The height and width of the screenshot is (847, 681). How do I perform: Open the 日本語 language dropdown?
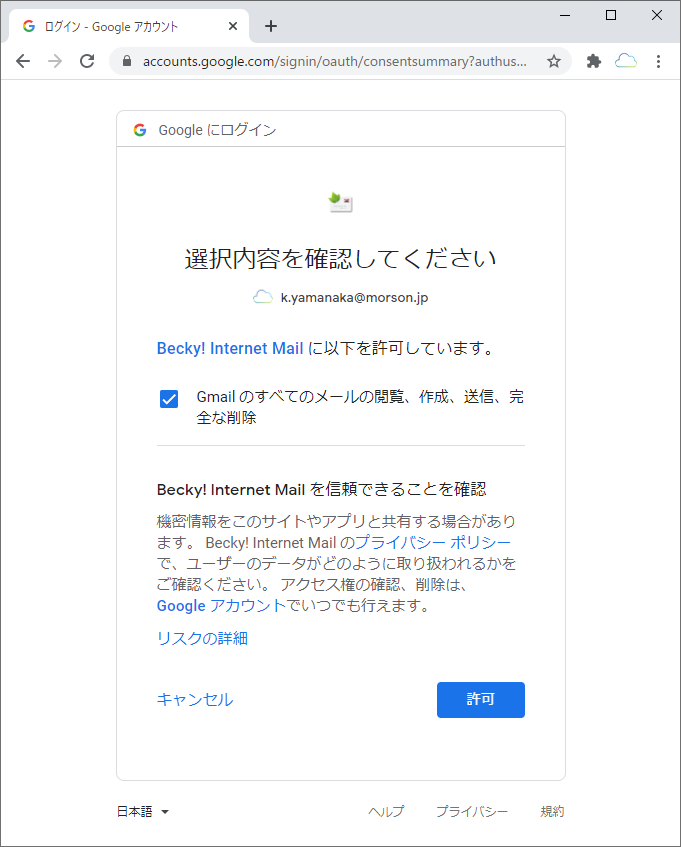click(143, 812)
